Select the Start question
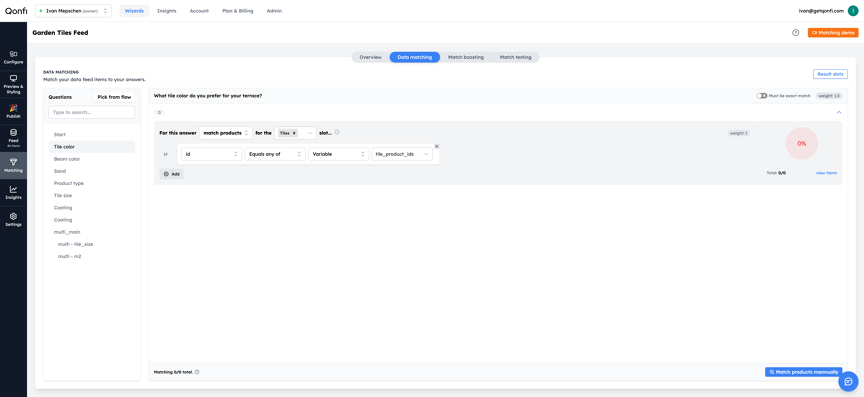 coord(91,135)
